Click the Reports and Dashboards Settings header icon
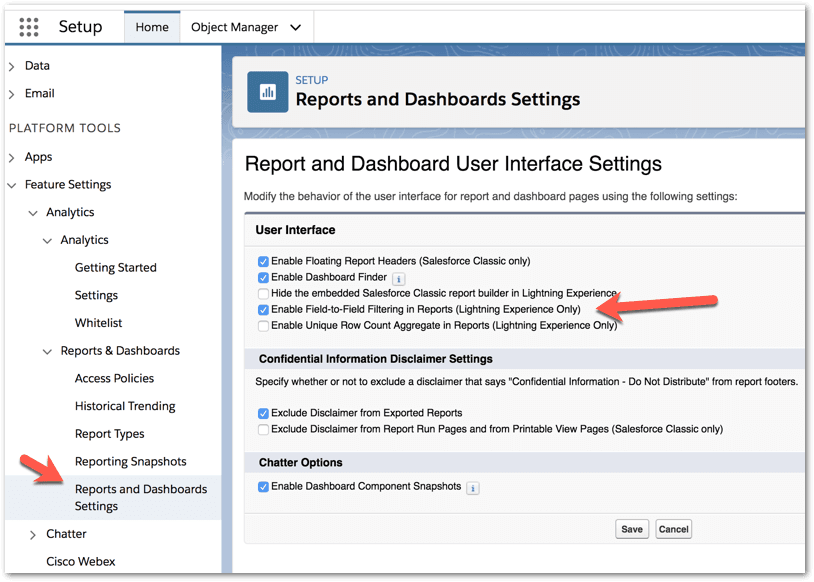Screen dimensions: 814x582 point(267,92)
